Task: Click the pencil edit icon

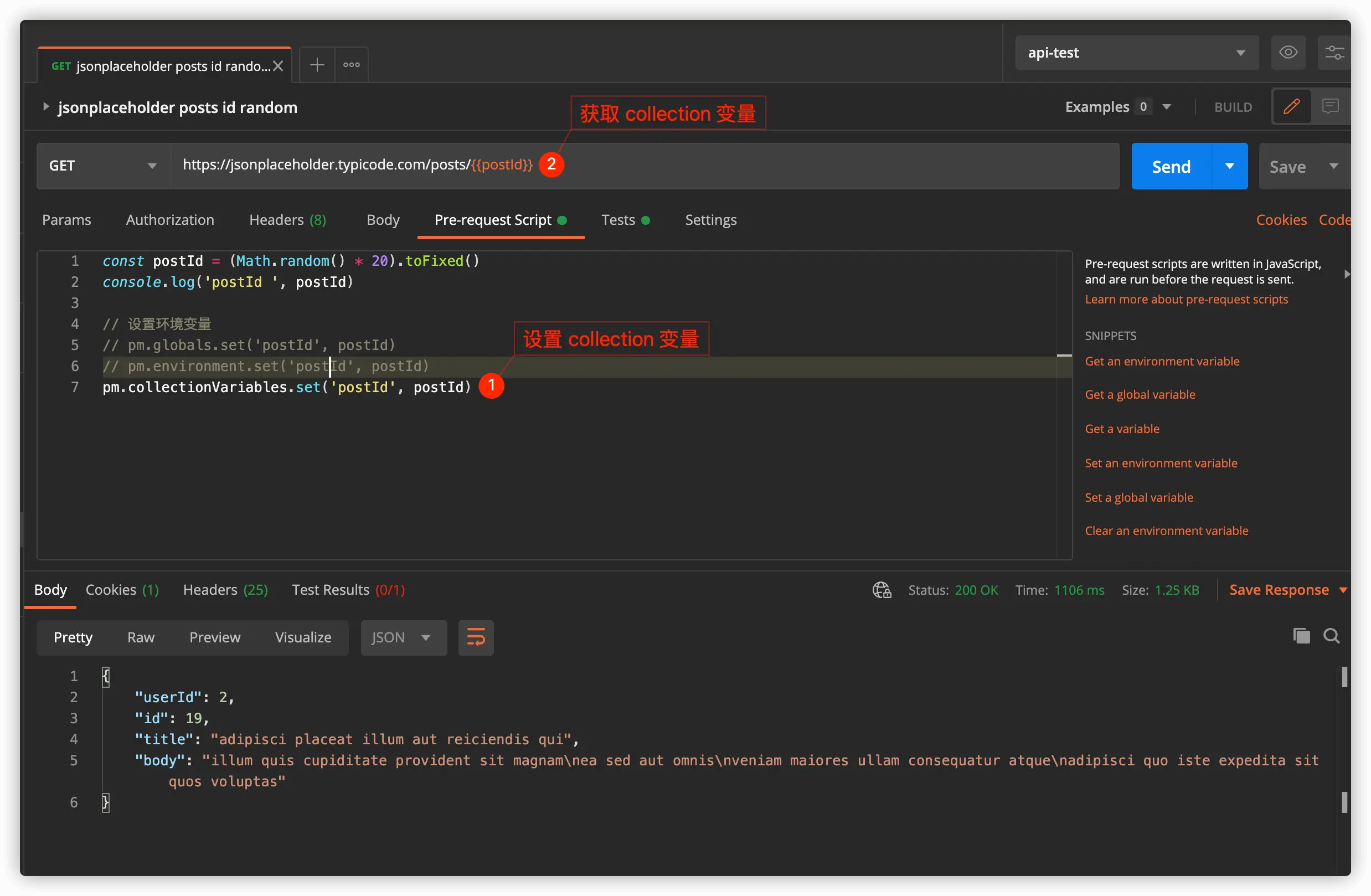Action: (1291, 106)
